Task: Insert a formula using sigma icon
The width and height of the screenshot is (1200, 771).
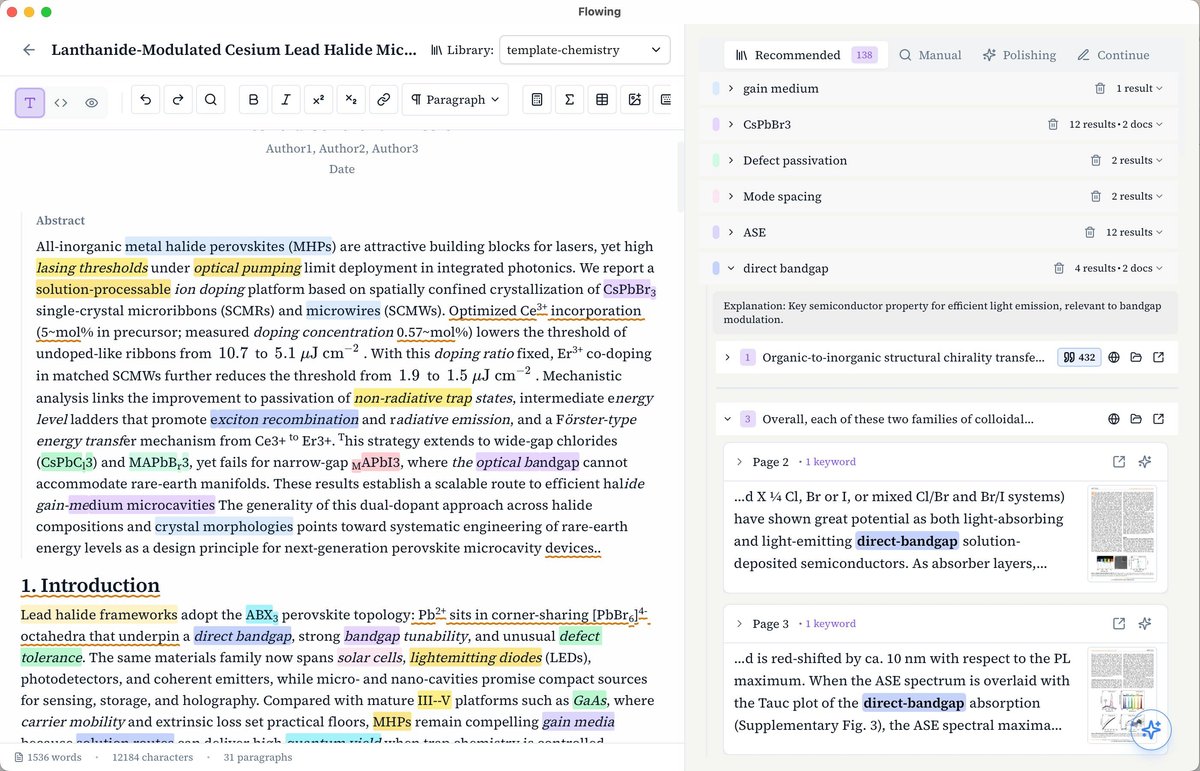Action: coord(569,100)
